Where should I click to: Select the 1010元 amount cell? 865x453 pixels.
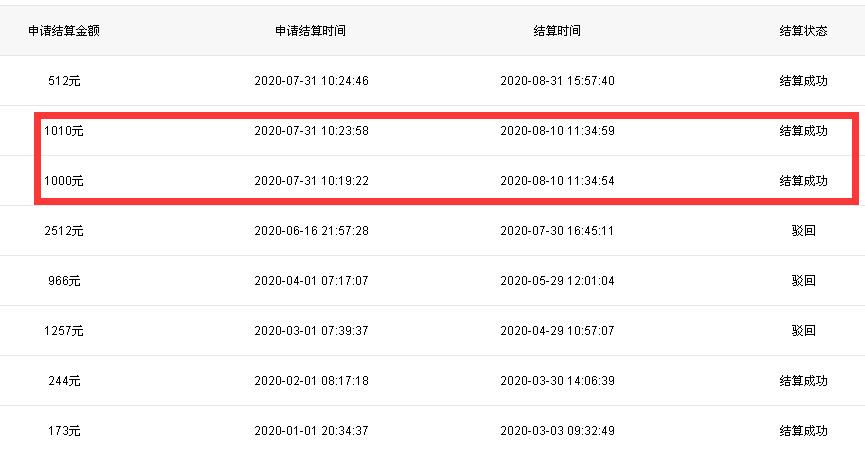coord(64,131)
